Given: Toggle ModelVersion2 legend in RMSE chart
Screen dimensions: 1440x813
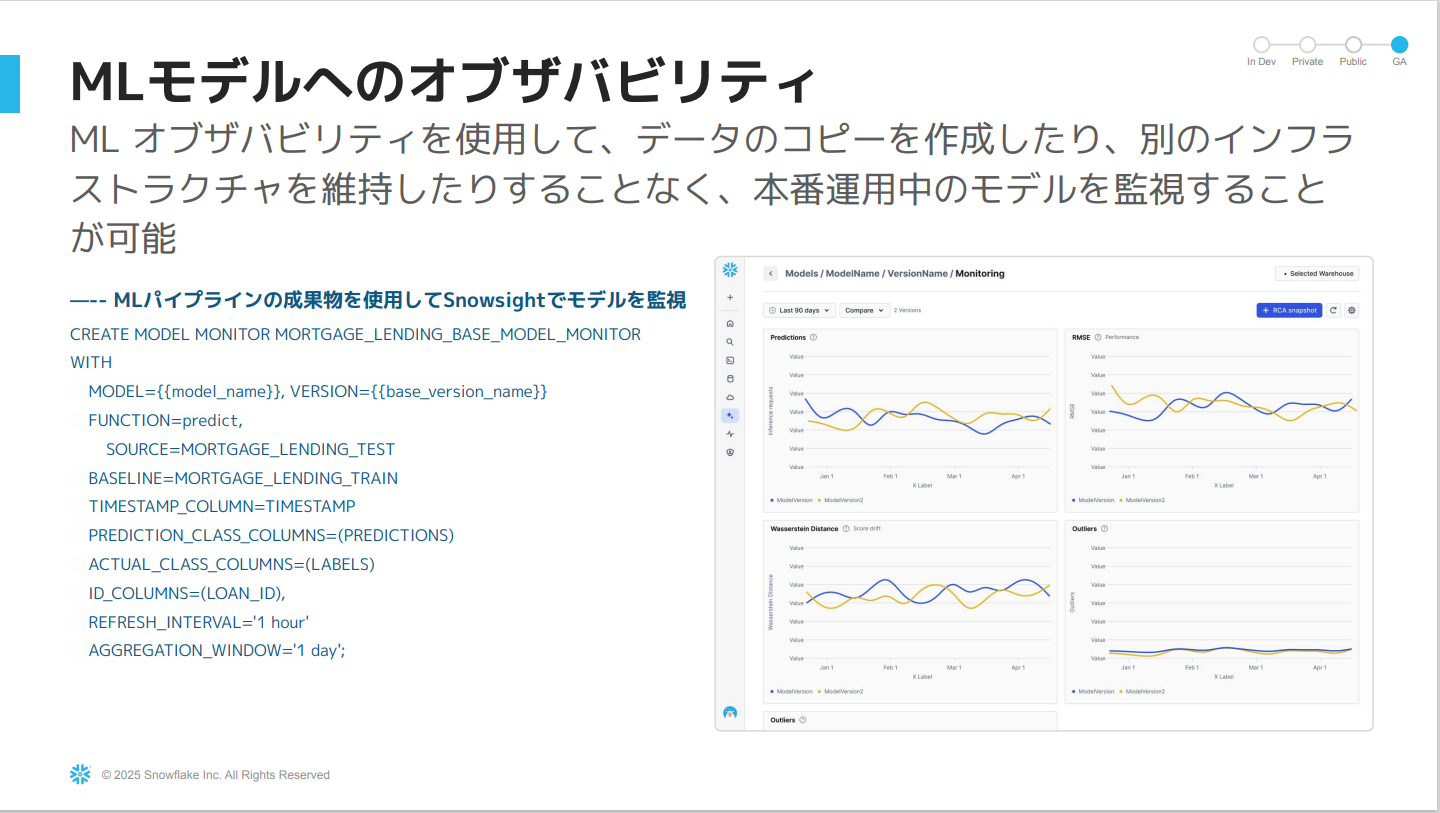Looking at the screenshot, I should click(x=1142, y=500).
